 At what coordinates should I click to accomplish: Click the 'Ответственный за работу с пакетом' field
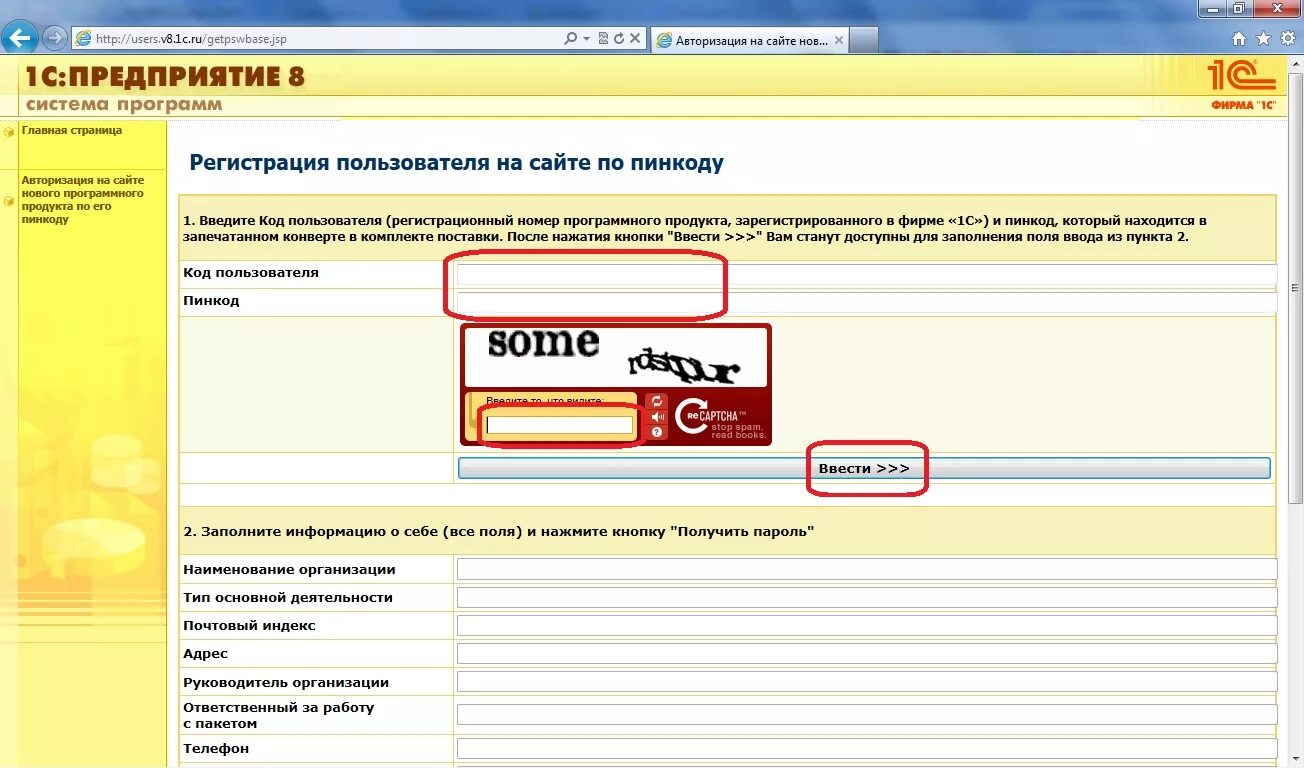click(866, 715)
